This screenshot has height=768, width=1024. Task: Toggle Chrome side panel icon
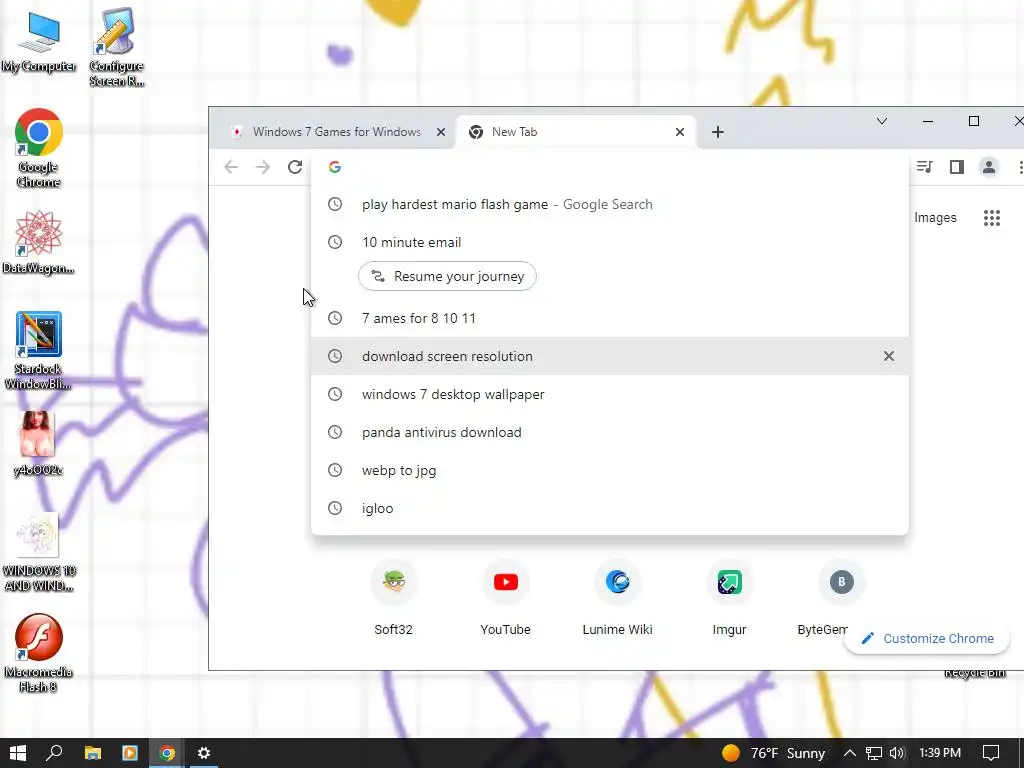(957, 167)
